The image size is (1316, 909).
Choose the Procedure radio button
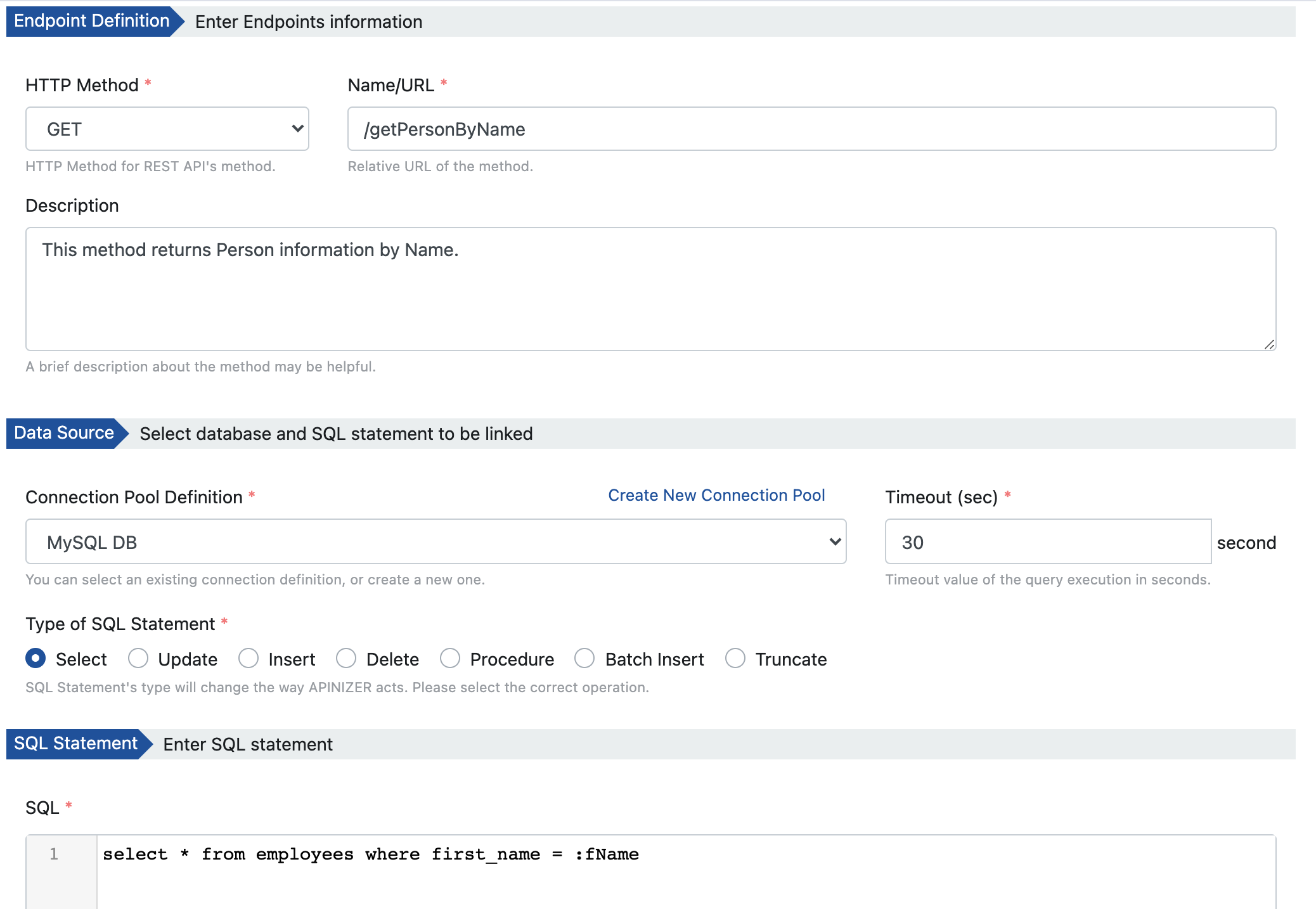tap(450, 659)
